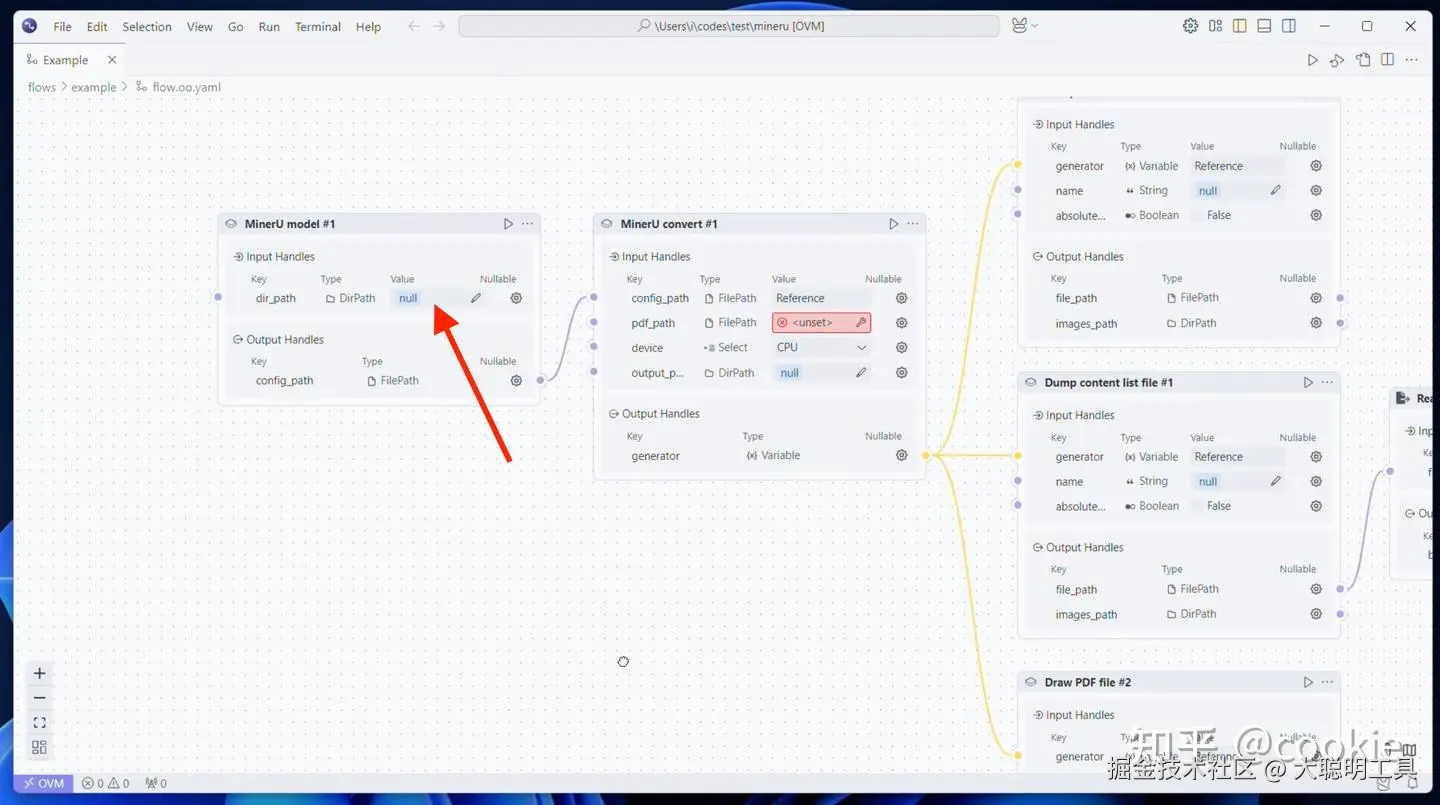Toggle bottom panel layout icon
The width and height of the screenshot is (1440, 805).
coord(1264,26)
